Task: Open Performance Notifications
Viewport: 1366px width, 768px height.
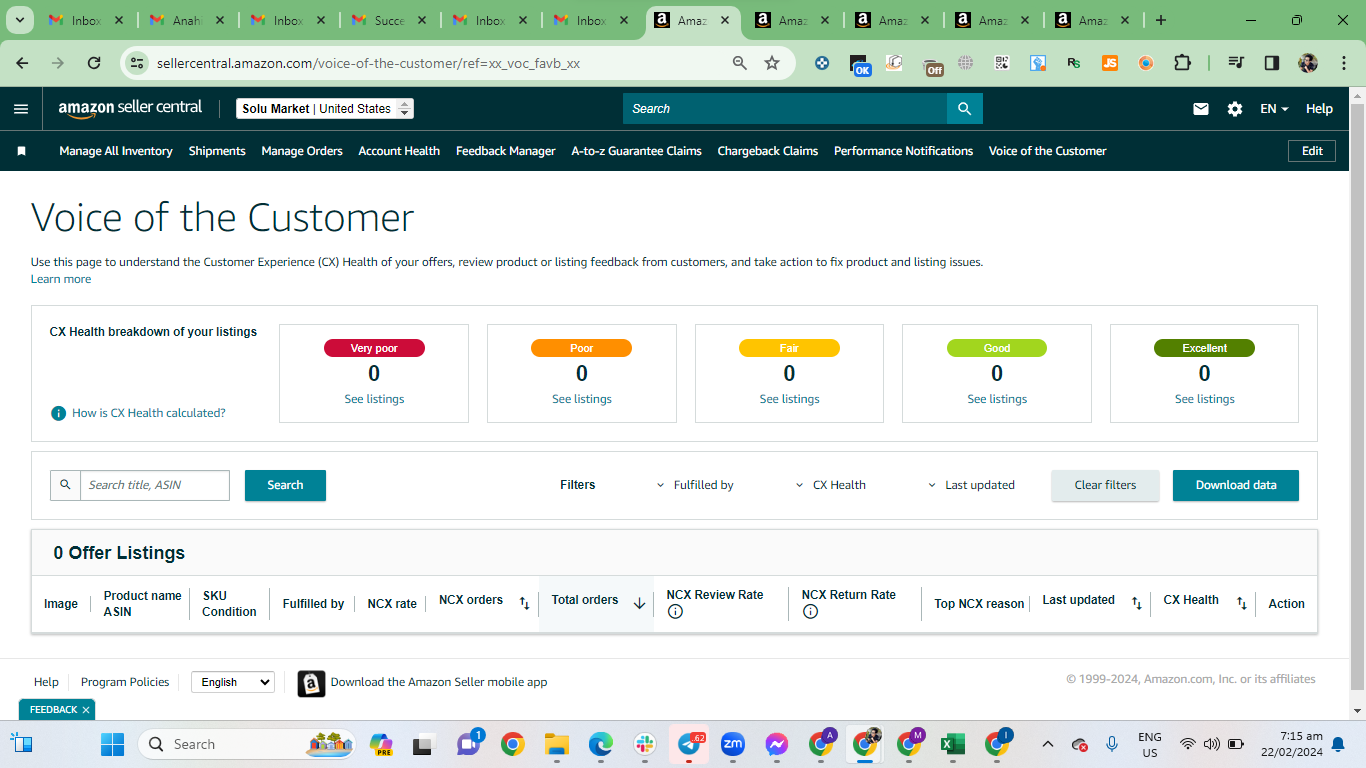Action: pyautogui.click(x=904, y=151)
